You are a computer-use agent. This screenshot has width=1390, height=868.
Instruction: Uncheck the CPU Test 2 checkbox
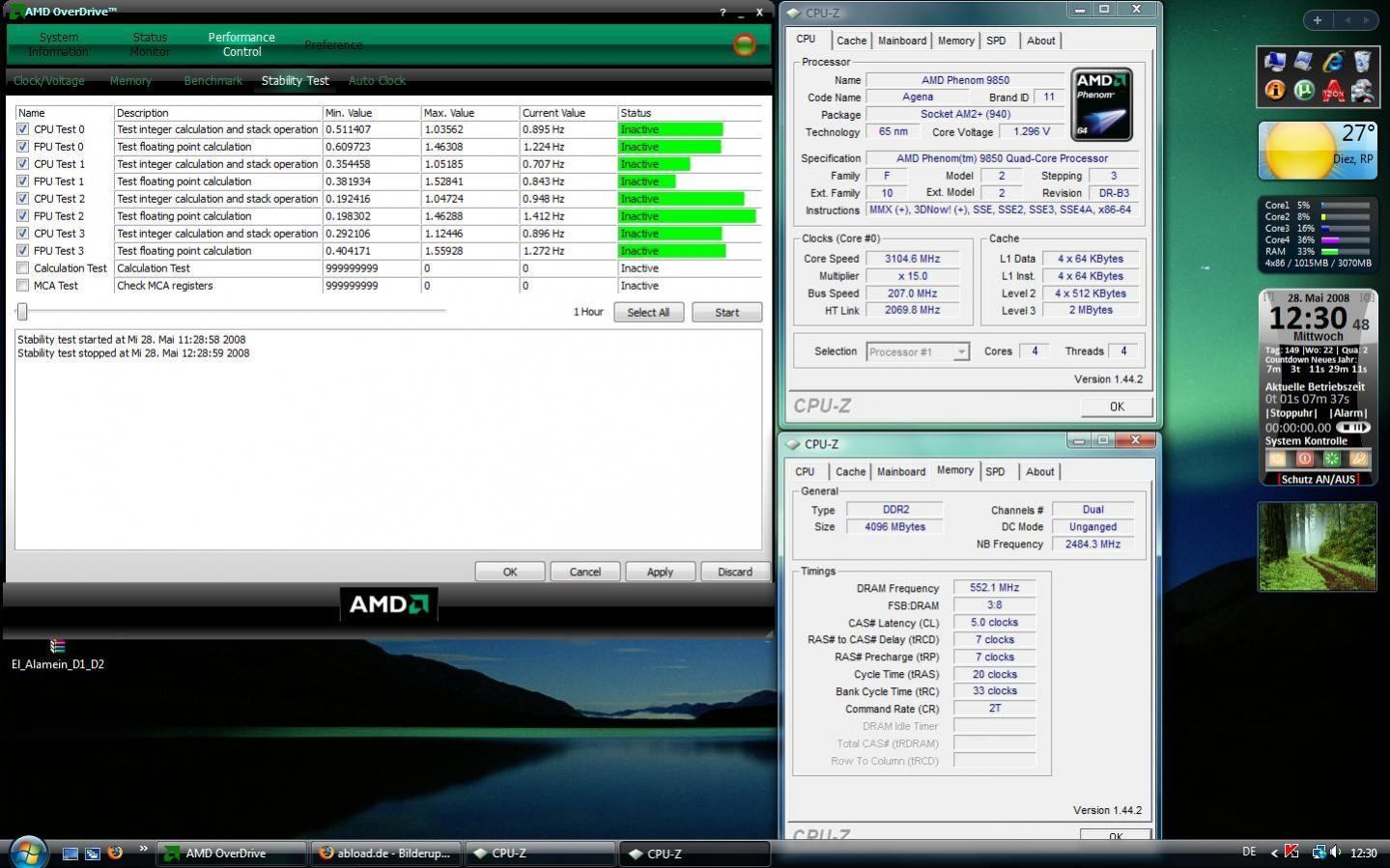[22, 199]
